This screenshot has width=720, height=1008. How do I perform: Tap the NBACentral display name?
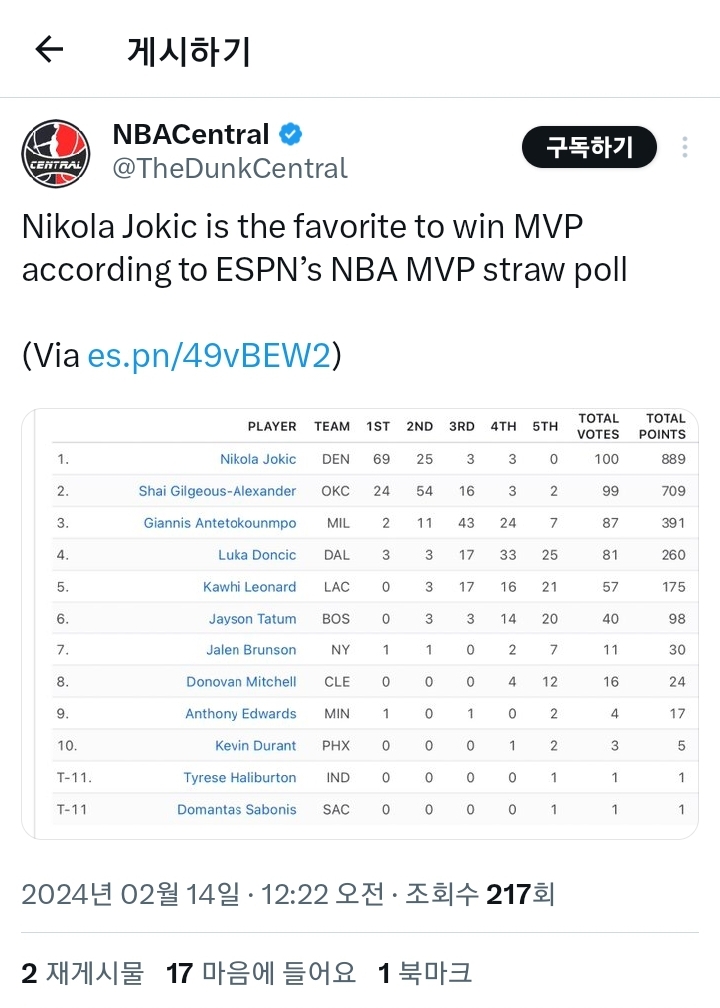click(x=191, y=134)
